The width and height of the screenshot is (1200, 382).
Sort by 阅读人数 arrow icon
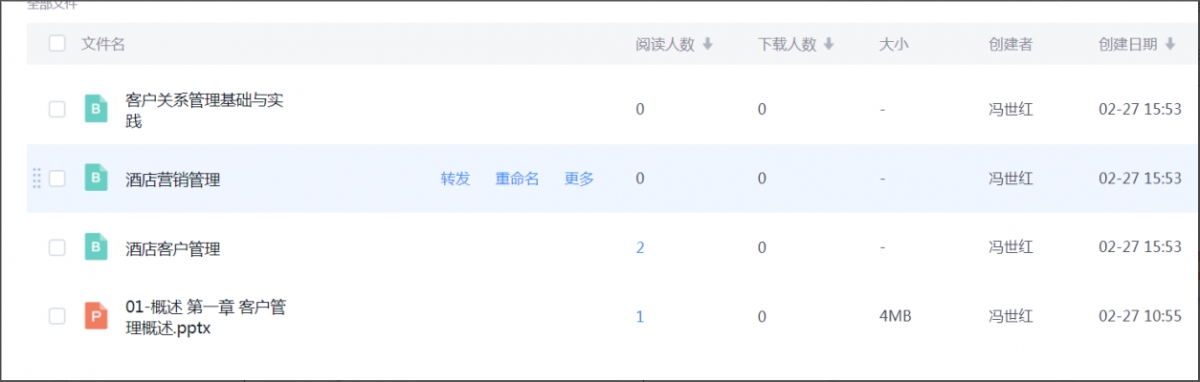(x=708, y=44)
